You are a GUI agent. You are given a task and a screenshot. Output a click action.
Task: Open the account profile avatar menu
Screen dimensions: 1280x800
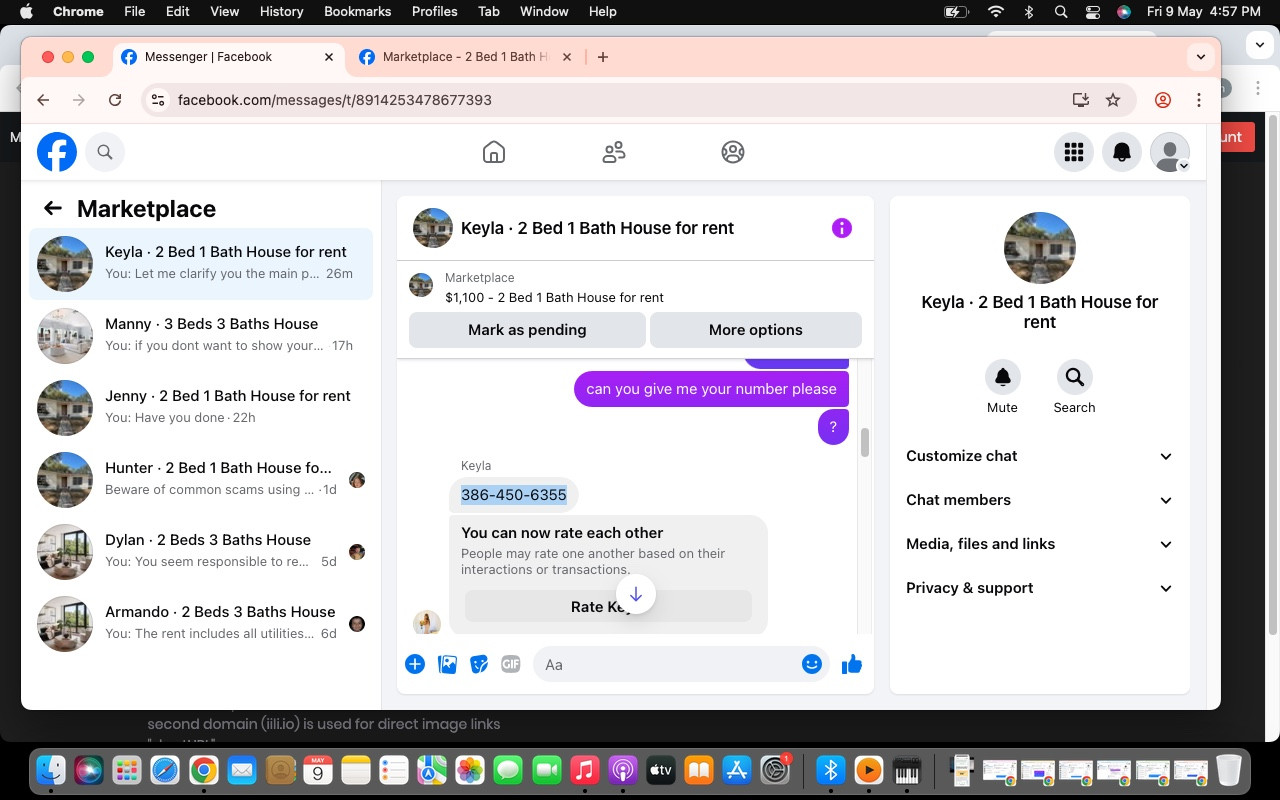1170,152
